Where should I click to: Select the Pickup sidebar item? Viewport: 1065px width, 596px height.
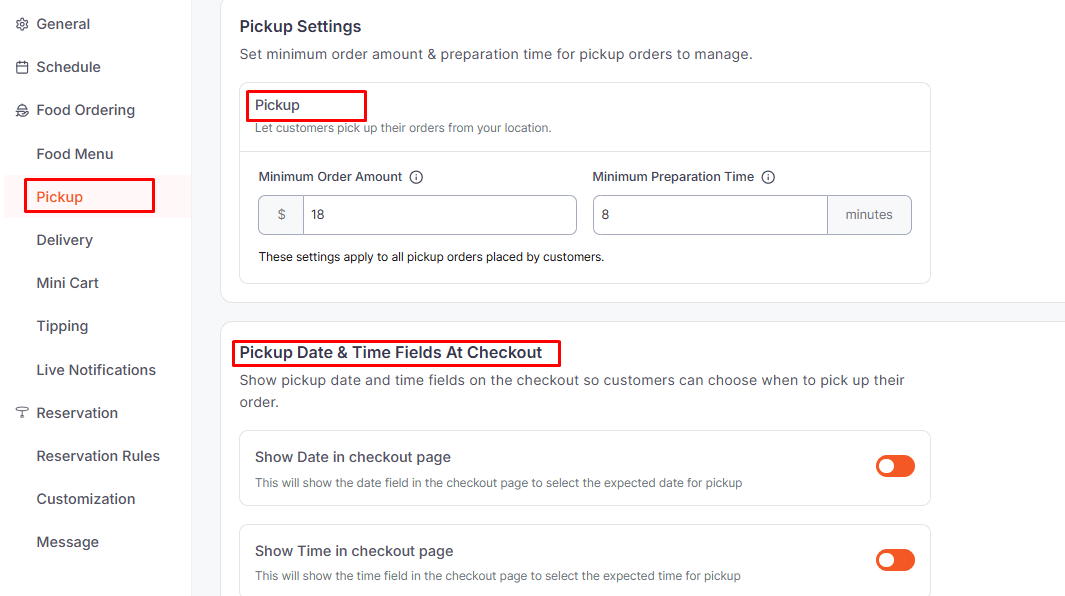tap(60, 197)
